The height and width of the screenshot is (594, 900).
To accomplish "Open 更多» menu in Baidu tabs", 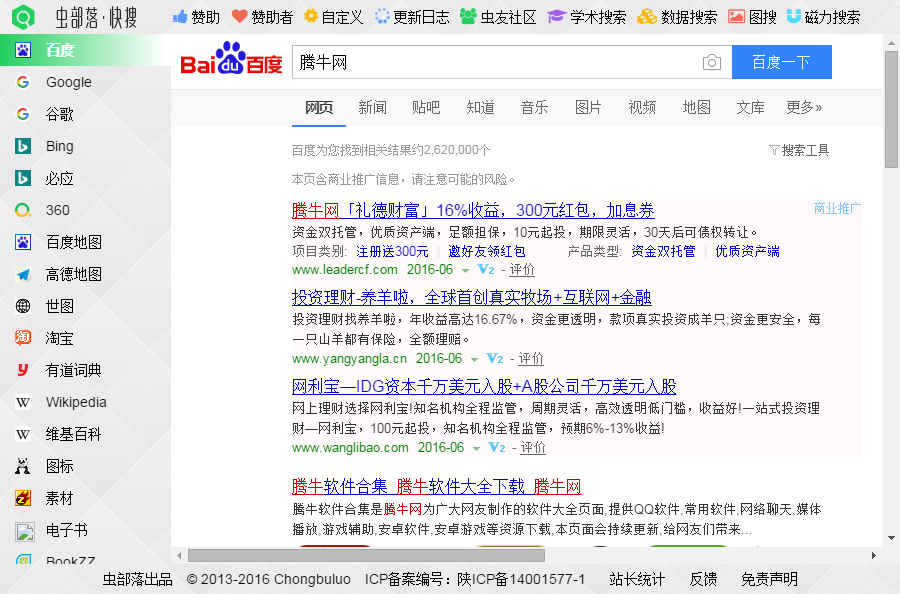I will pos(804,107).
